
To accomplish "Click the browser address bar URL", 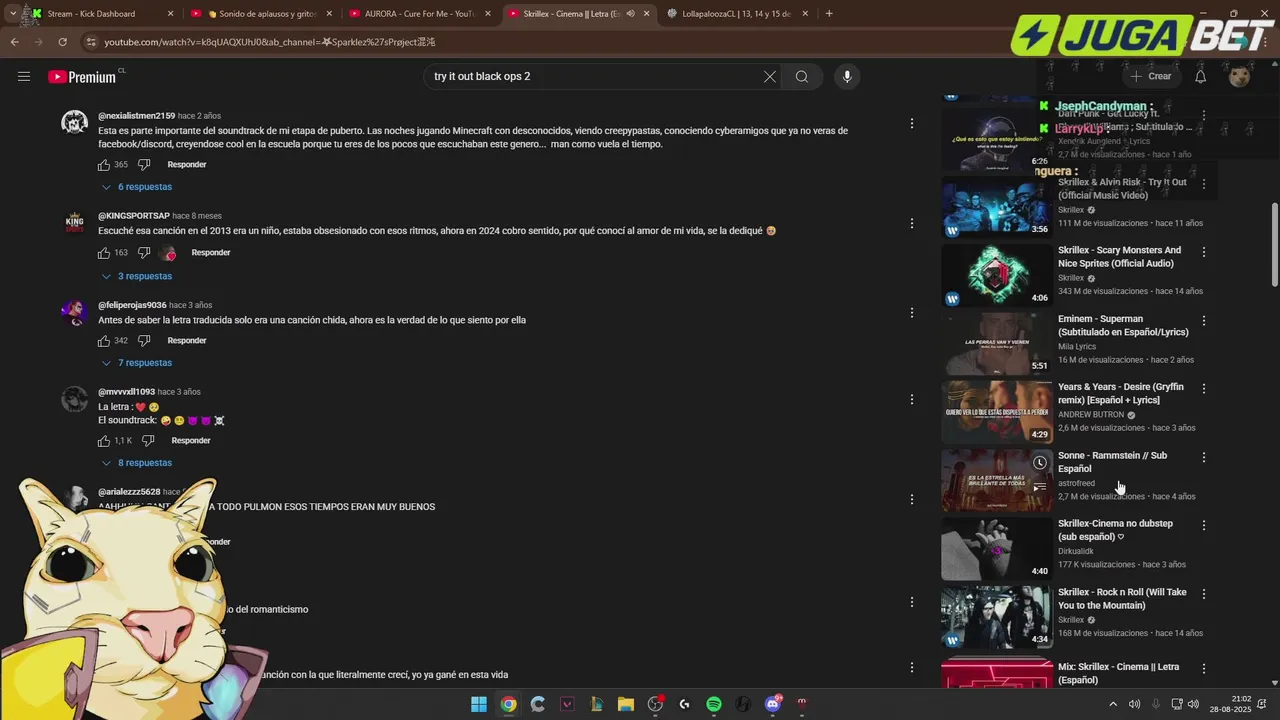I will tap(270, 42).
